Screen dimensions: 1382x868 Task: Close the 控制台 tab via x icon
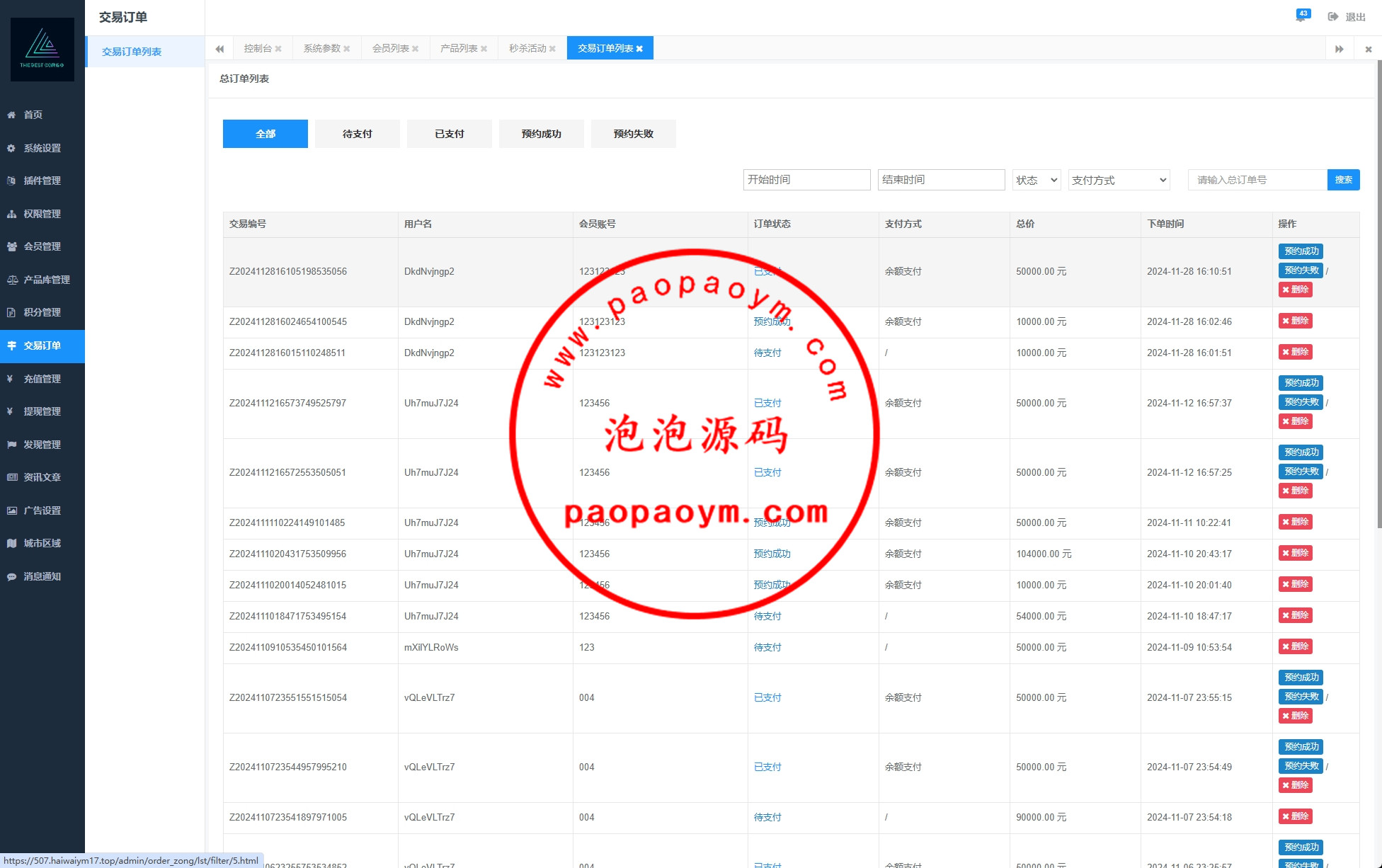(278, 49)
